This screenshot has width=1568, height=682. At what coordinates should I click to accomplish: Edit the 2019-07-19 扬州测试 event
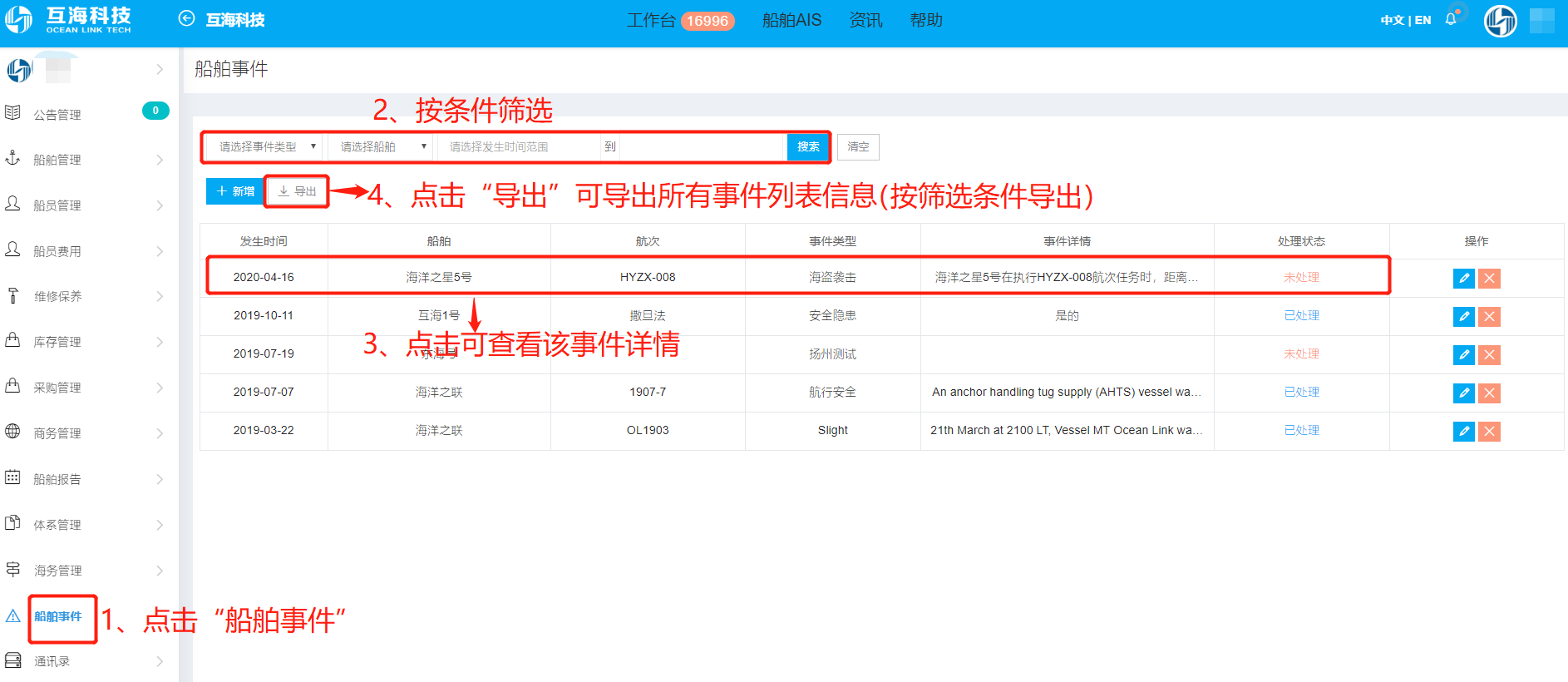(x=1464, y=355)
